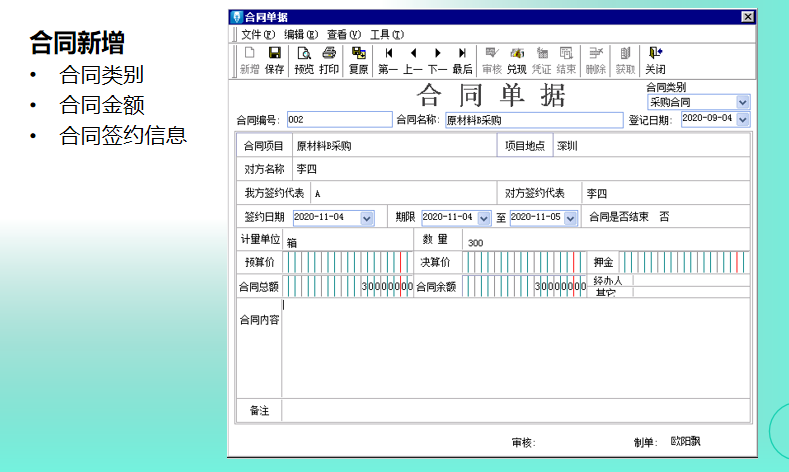
Task: Click the 对方名称 field showing 李四
Action: (x=521, y=169)
